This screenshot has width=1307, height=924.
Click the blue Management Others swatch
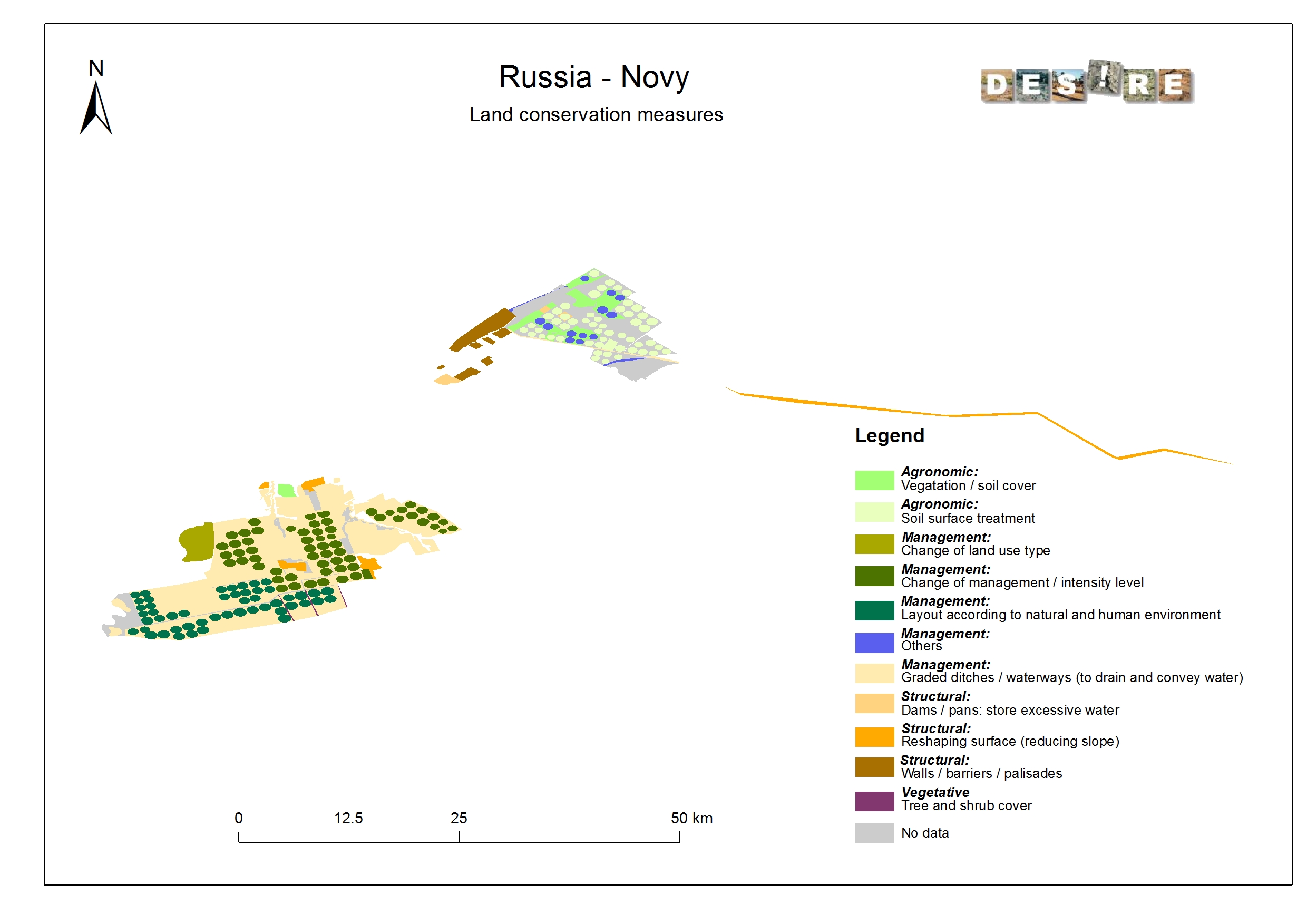[874, 643]
